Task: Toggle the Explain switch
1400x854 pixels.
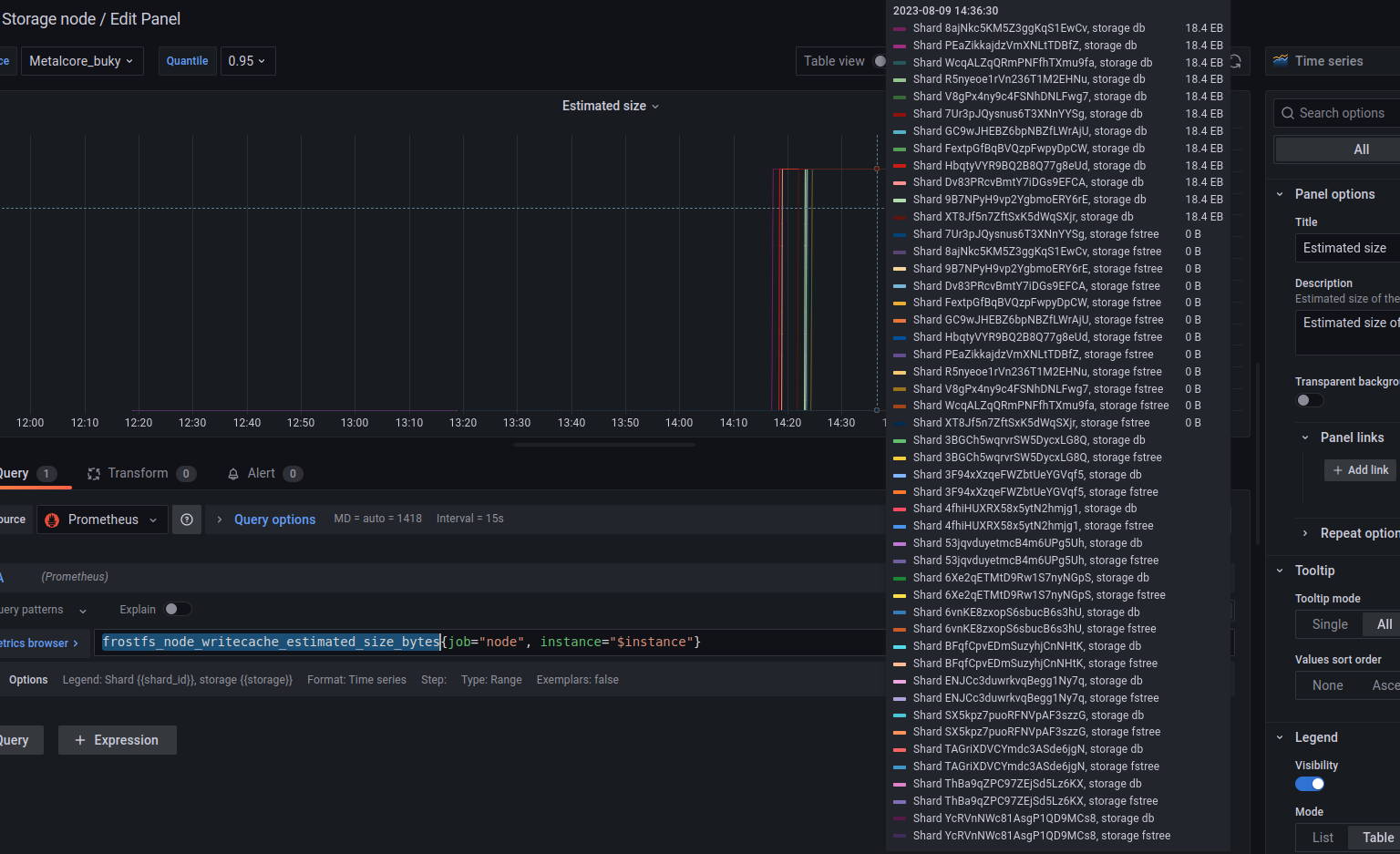Action: point(178,609)
